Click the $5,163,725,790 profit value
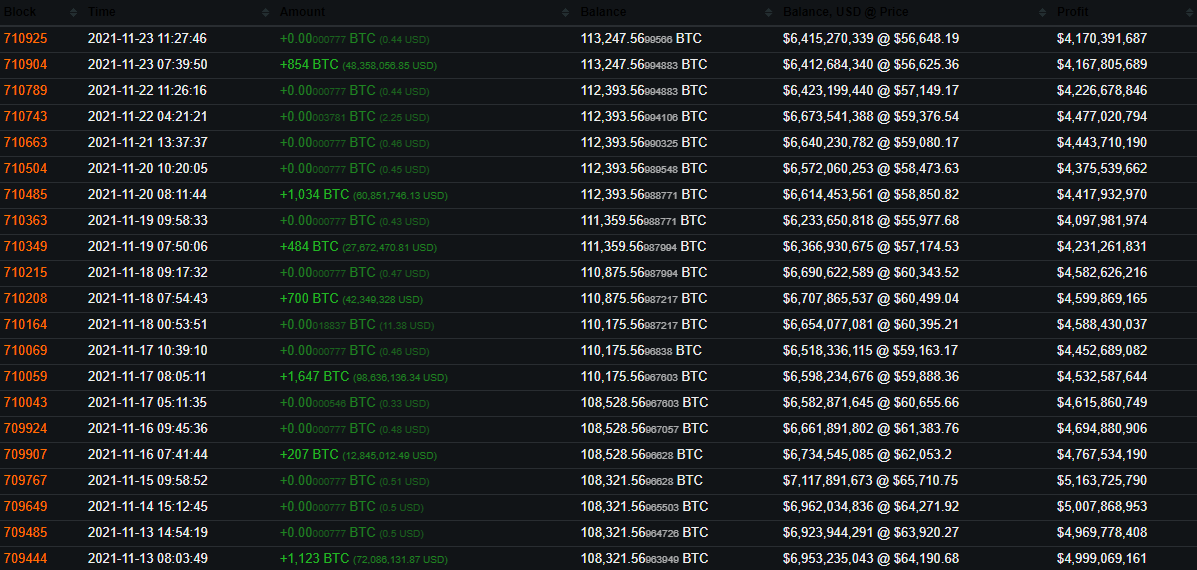This screenshot has width=1197, height=570. pyautogui.click(x=1102, y=480)
